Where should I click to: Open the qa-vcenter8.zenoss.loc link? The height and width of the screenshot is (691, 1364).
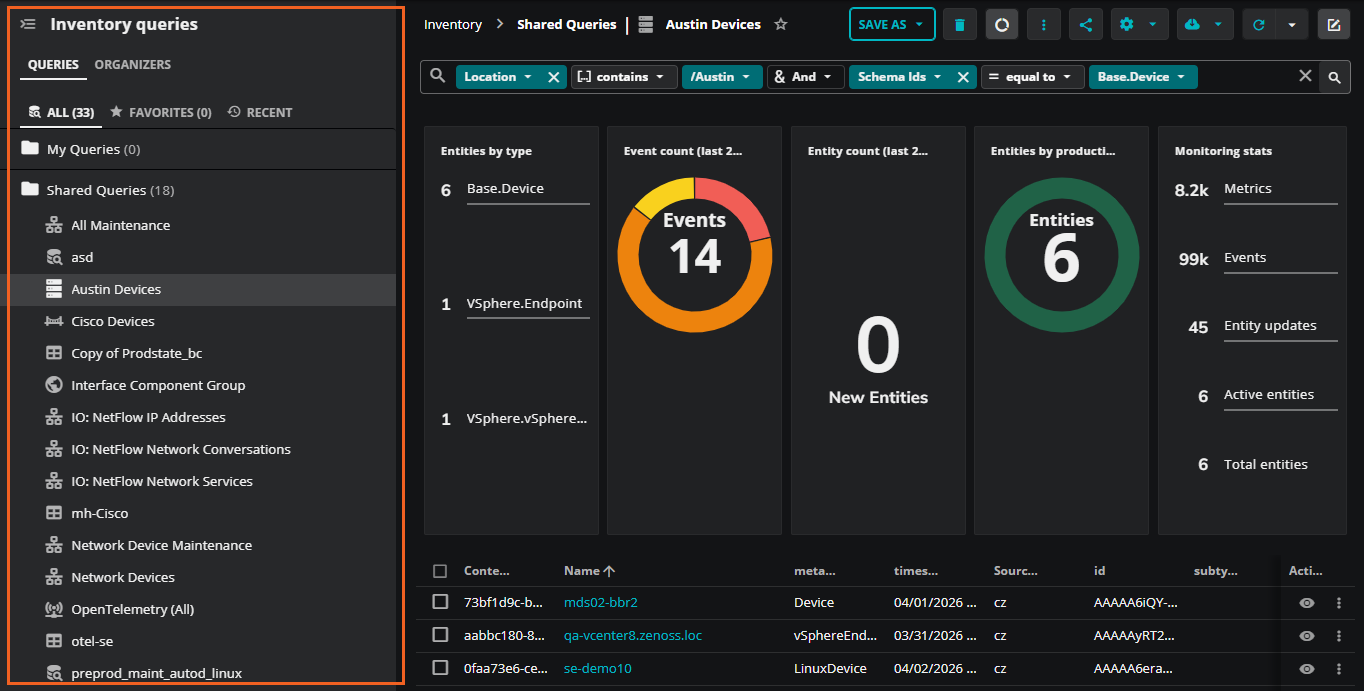(x=632, y=635)
